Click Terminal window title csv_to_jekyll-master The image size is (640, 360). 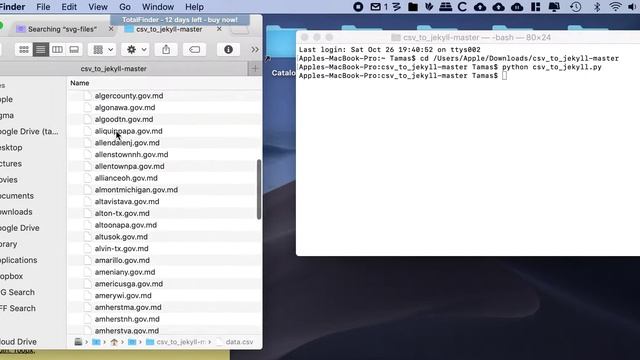point(471,38)
